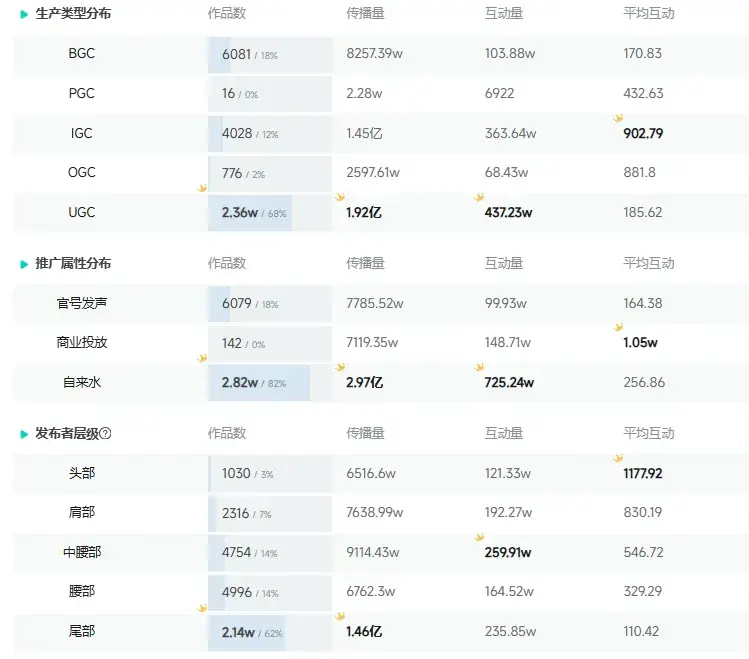
Task: Sort by 作品数 in 生产类型分布 header
Action: click(x=227, y=13)
